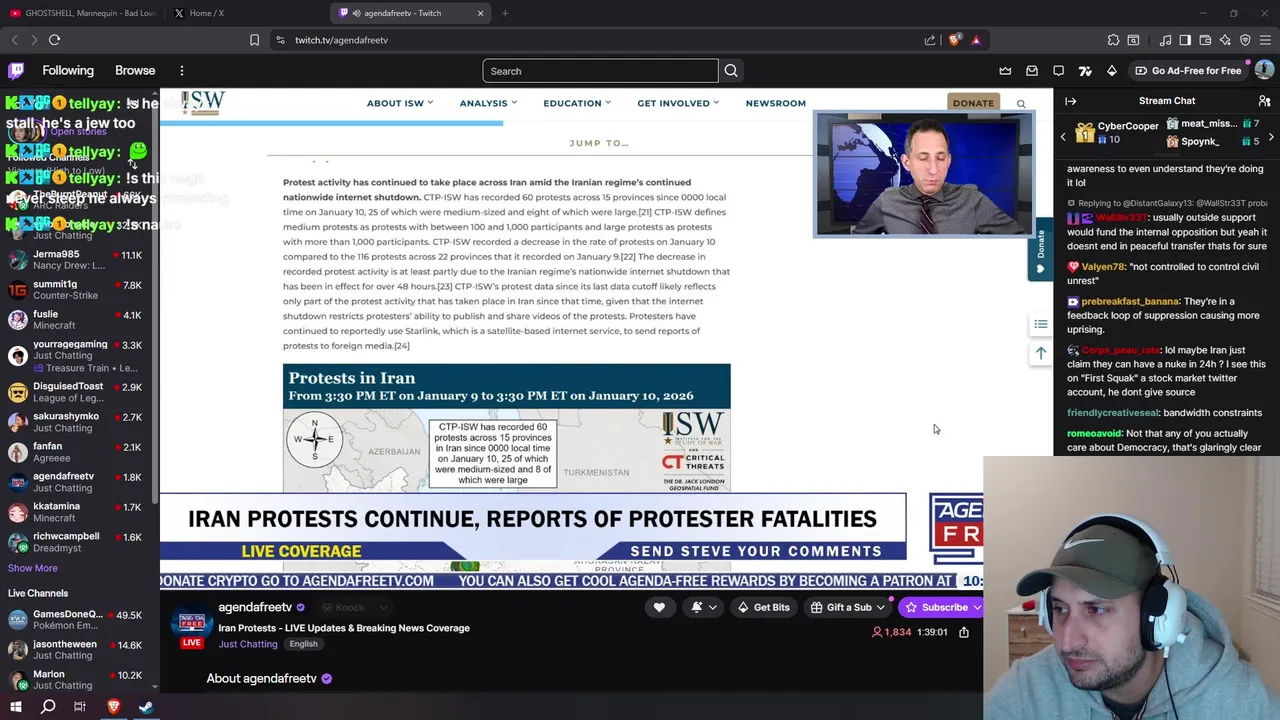Collapse the Stream Chat panel
The height and width of the screenshot is (720, 1280).
tap(1070, 101)
